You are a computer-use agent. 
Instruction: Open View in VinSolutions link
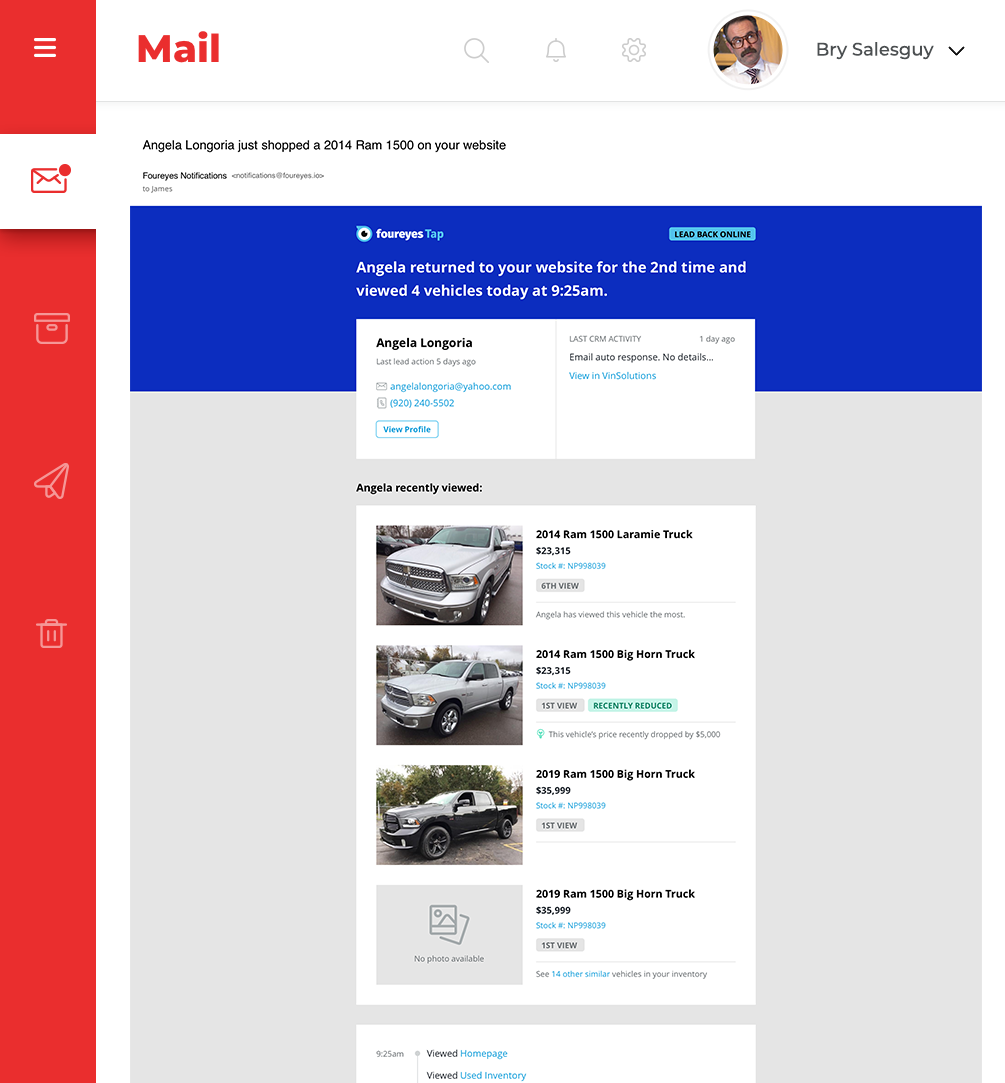[x=612, y=376]
